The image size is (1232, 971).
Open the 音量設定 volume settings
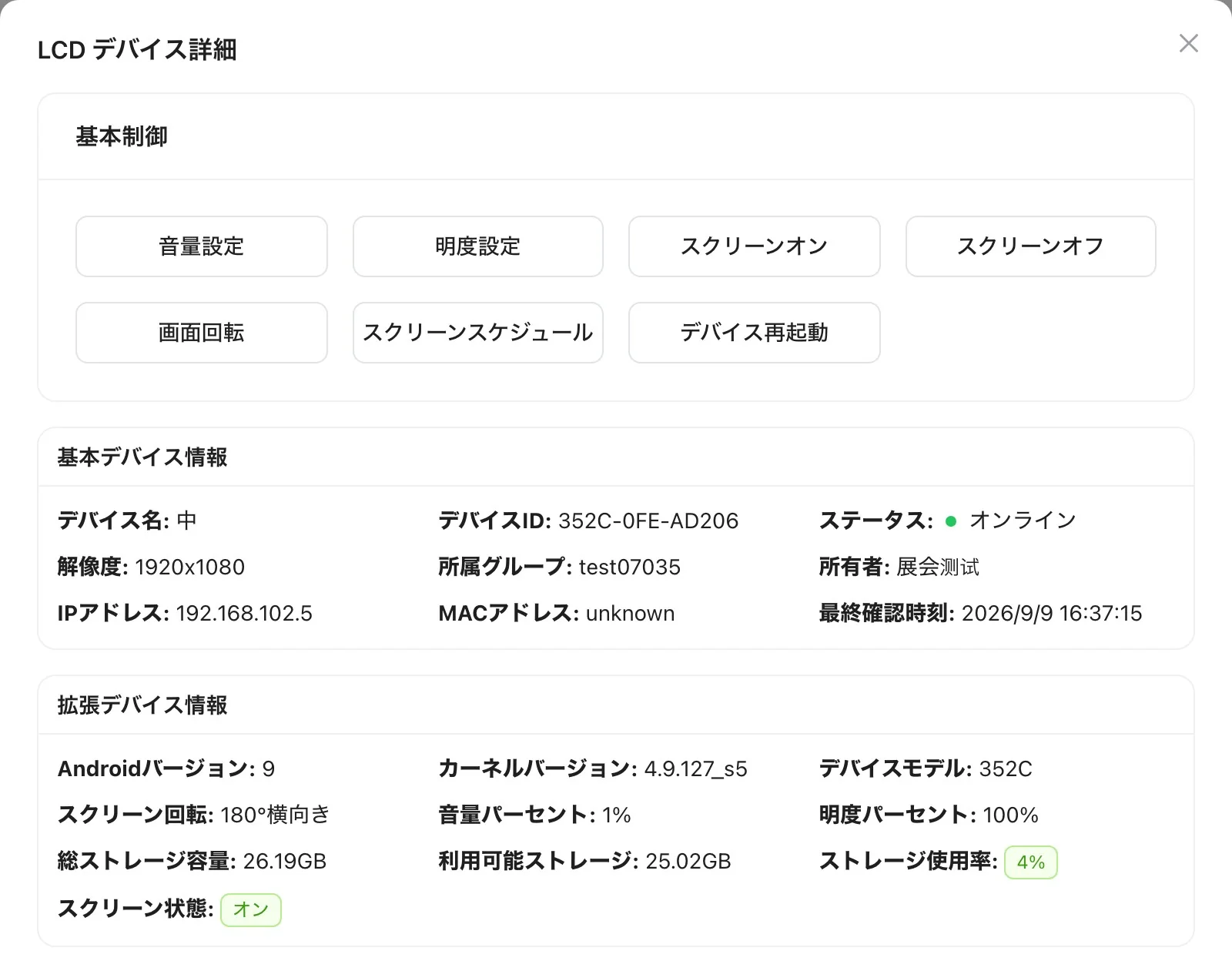coord(202,246)
